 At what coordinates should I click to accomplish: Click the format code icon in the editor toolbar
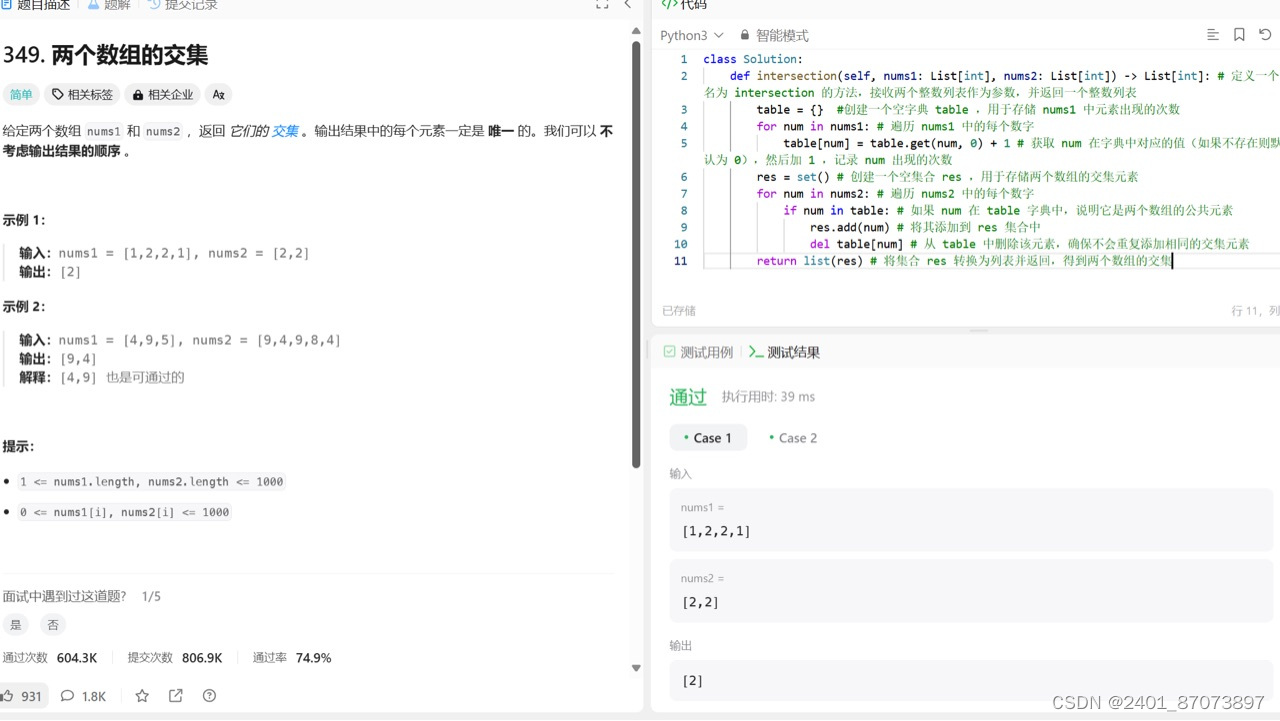pyautogui.click(x=1213, y=35)
